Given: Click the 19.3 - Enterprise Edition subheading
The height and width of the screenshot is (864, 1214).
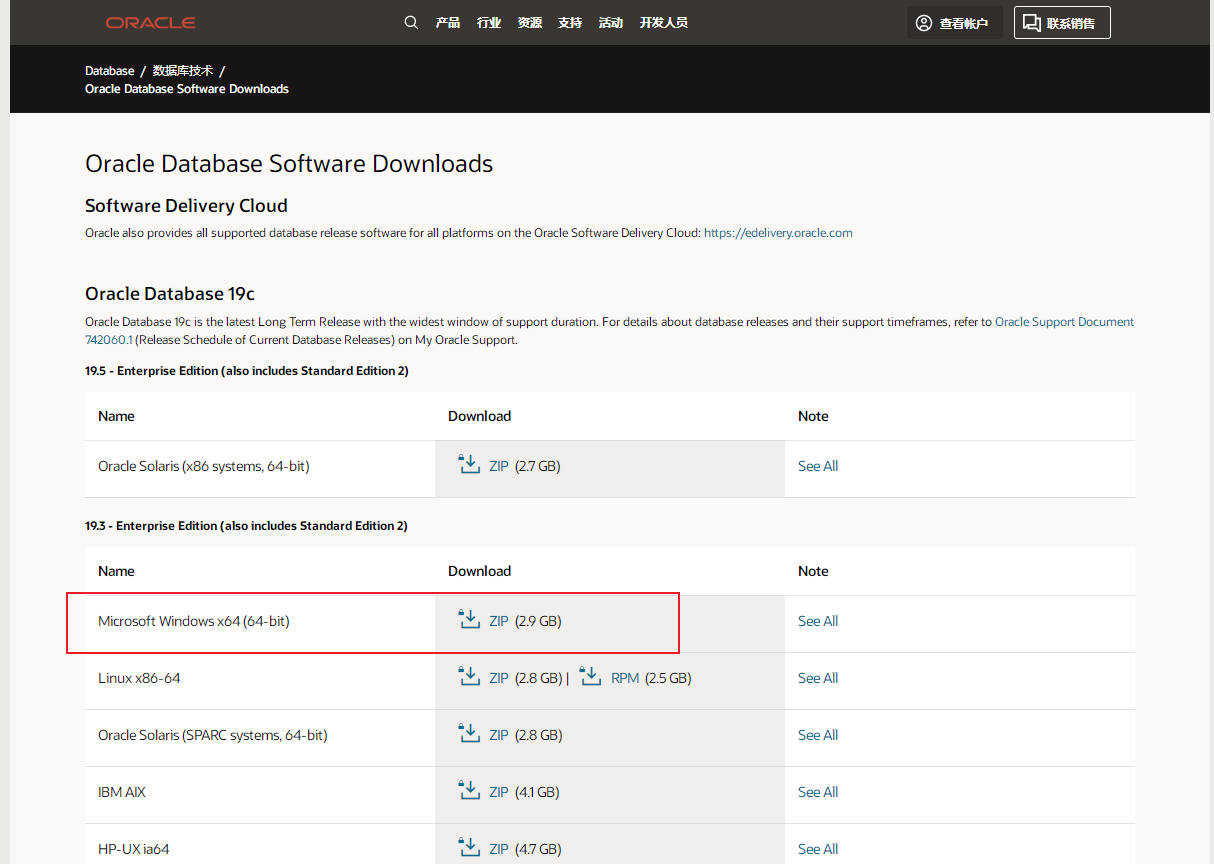Looking at the screenshot, I should click(247, 526).
